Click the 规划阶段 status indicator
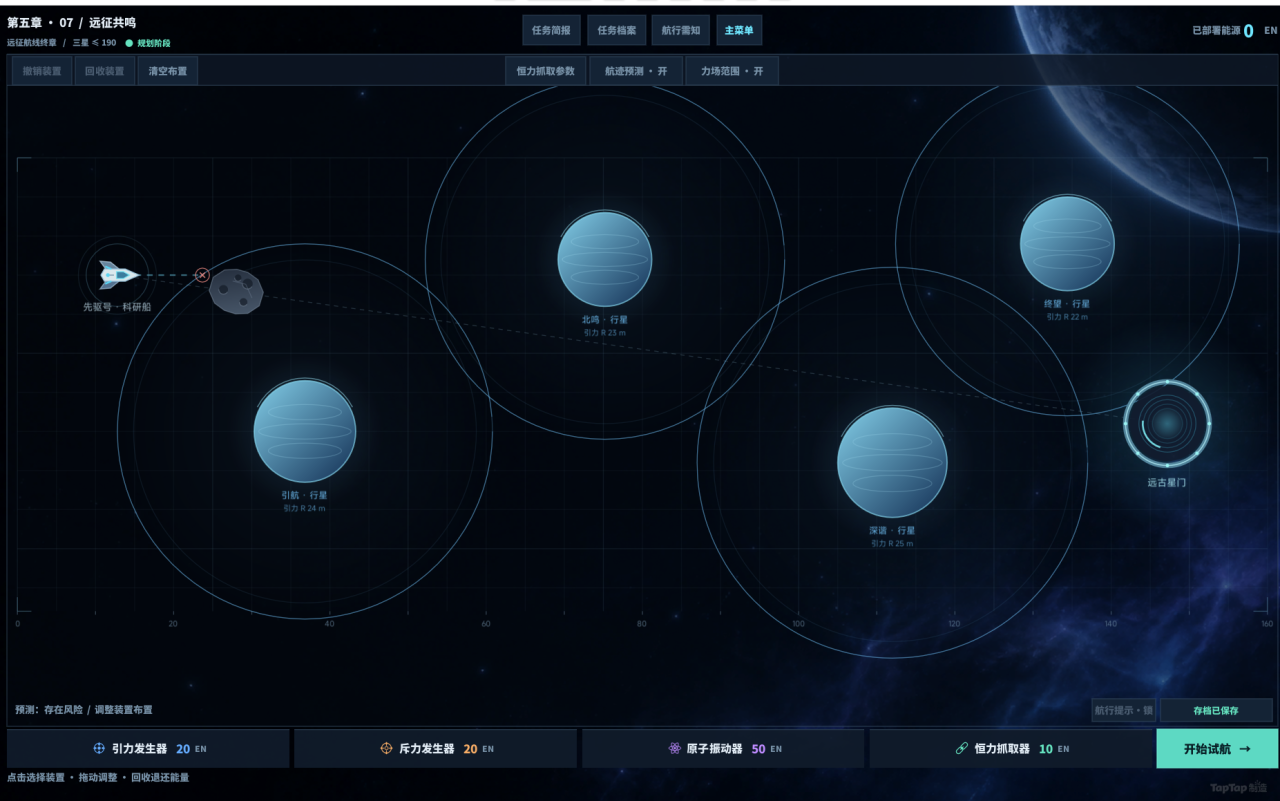 [x=148, y=43]
